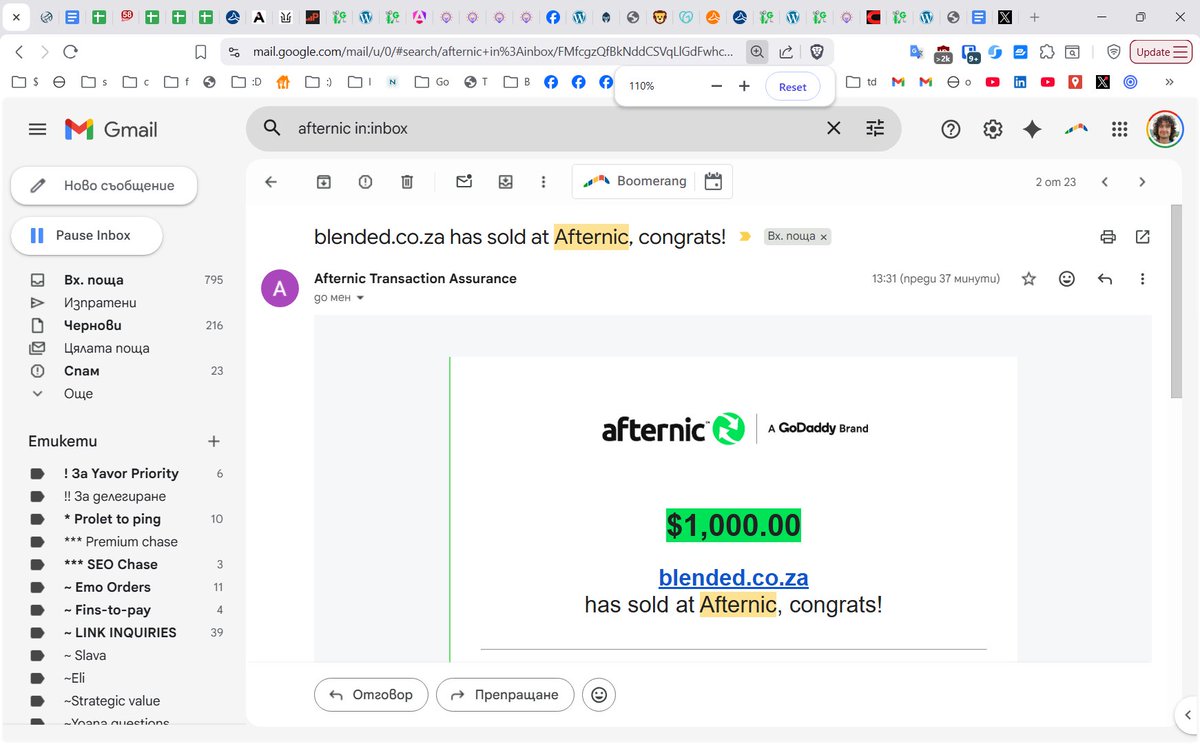
Task: Click the Boomerang toolbar button
Action: click(635, 181)
